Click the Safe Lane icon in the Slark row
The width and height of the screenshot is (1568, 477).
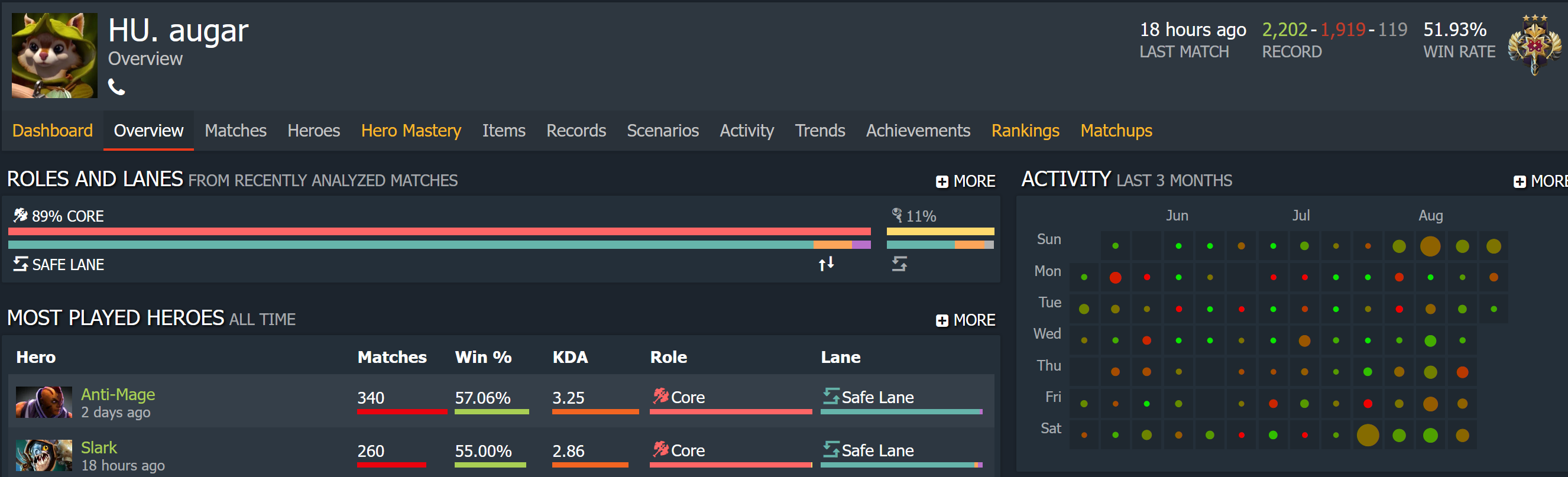(831, 449)
